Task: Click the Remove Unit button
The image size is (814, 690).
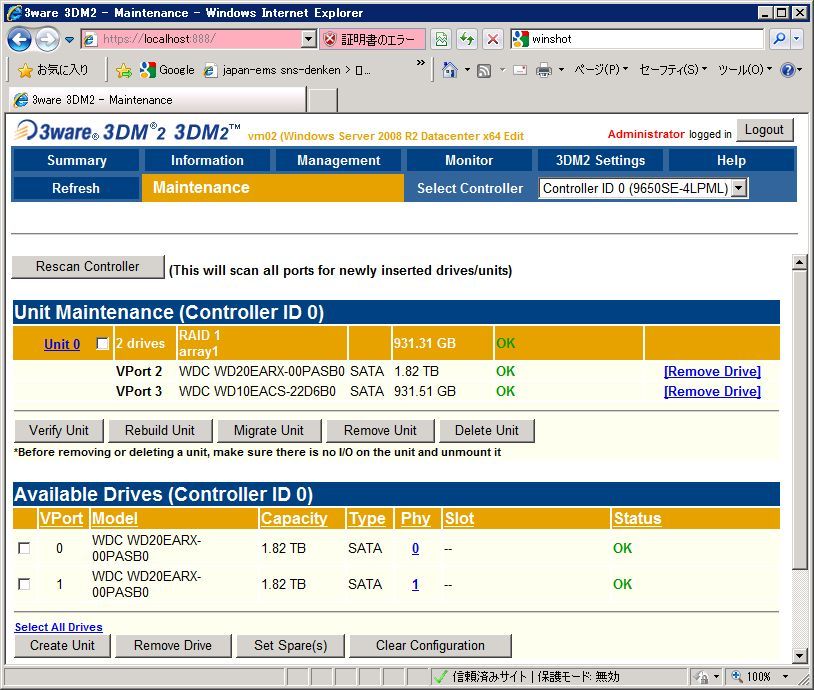Action: click(x=380, y=430)
